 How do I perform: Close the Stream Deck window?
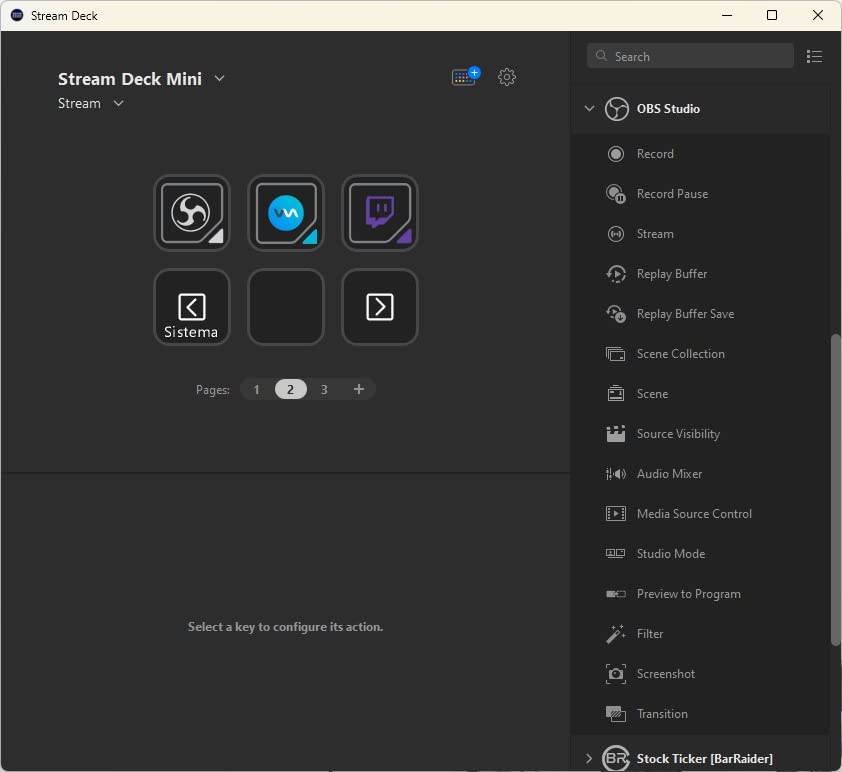pyautogui.click(x=817, y=15)
